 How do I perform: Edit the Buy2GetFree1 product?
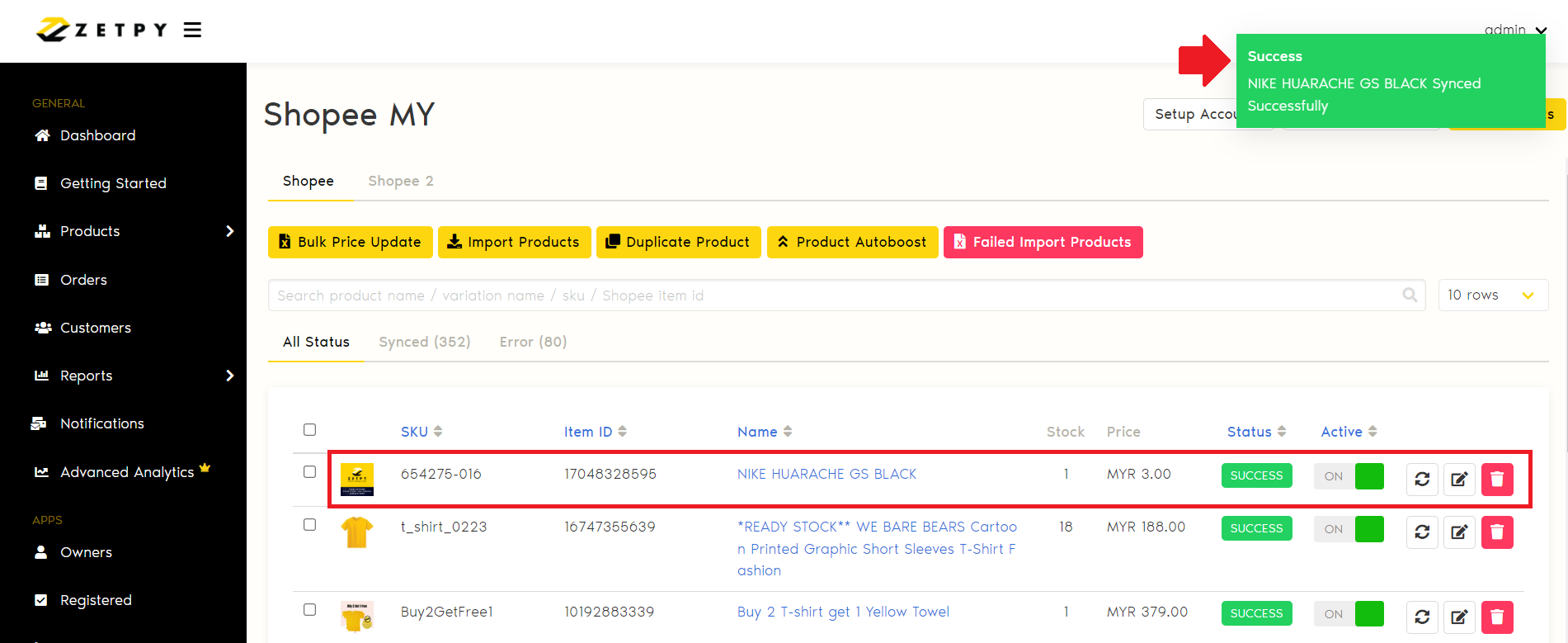point(1459,617)
